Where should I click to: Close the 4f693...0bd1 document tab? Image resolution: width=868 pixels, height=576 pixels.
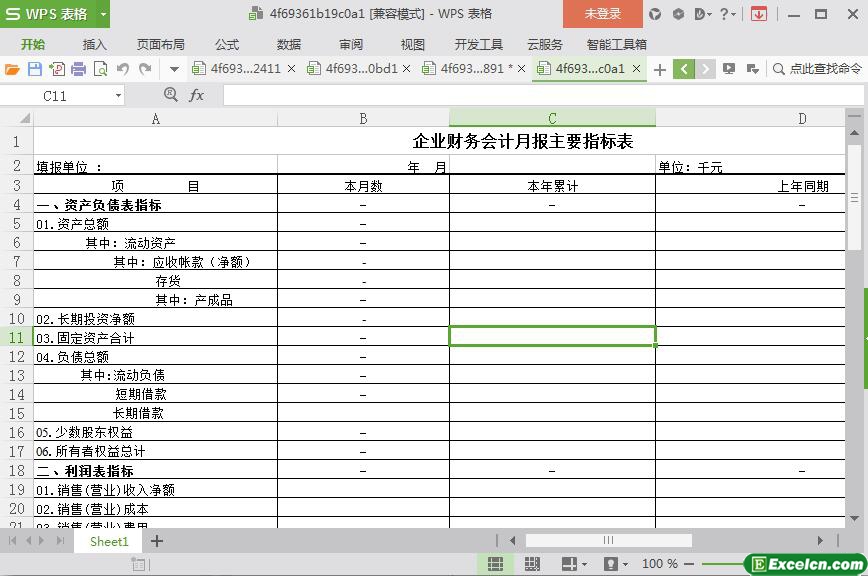(x=406, y=69)
